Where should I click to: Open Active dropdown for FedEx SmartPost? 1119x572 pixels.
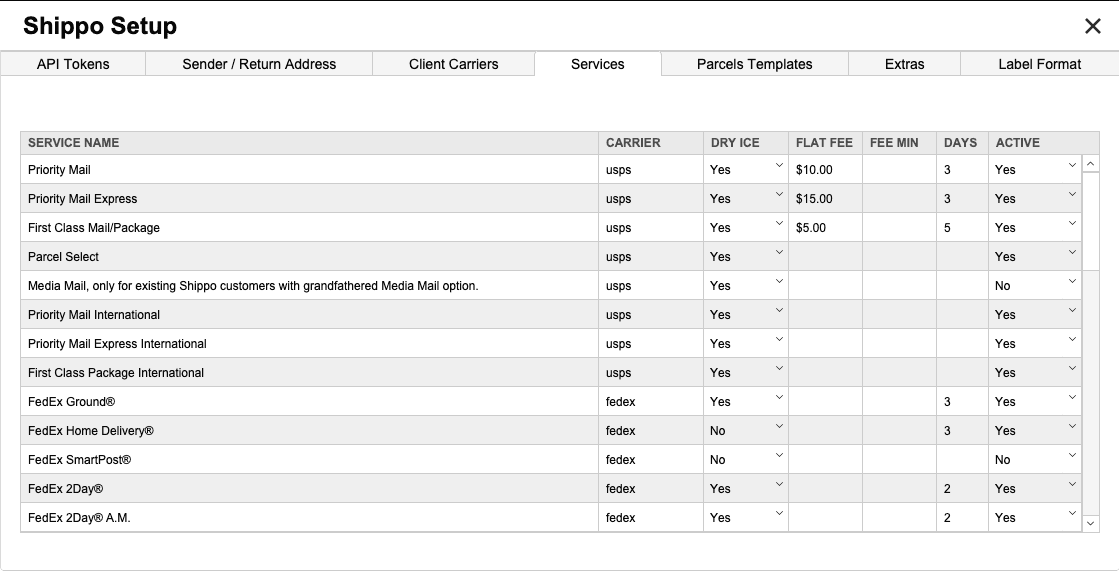point(1035,460)
